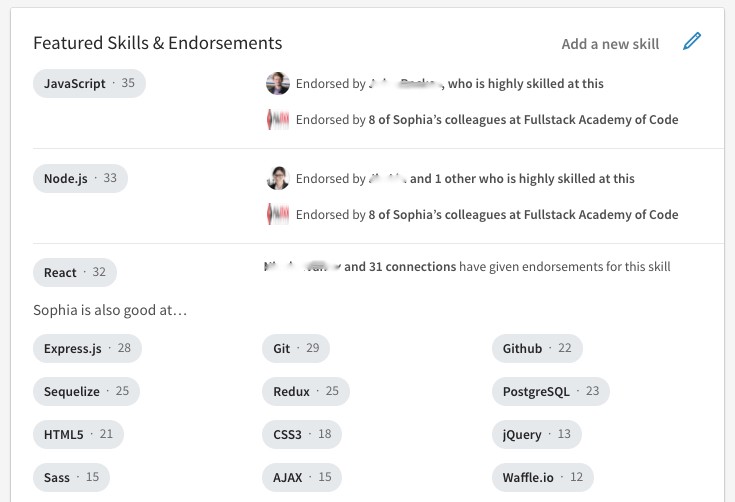Click the jQuery skill pill
Viewport: 735px width, 502px height.
coord(536,435)
